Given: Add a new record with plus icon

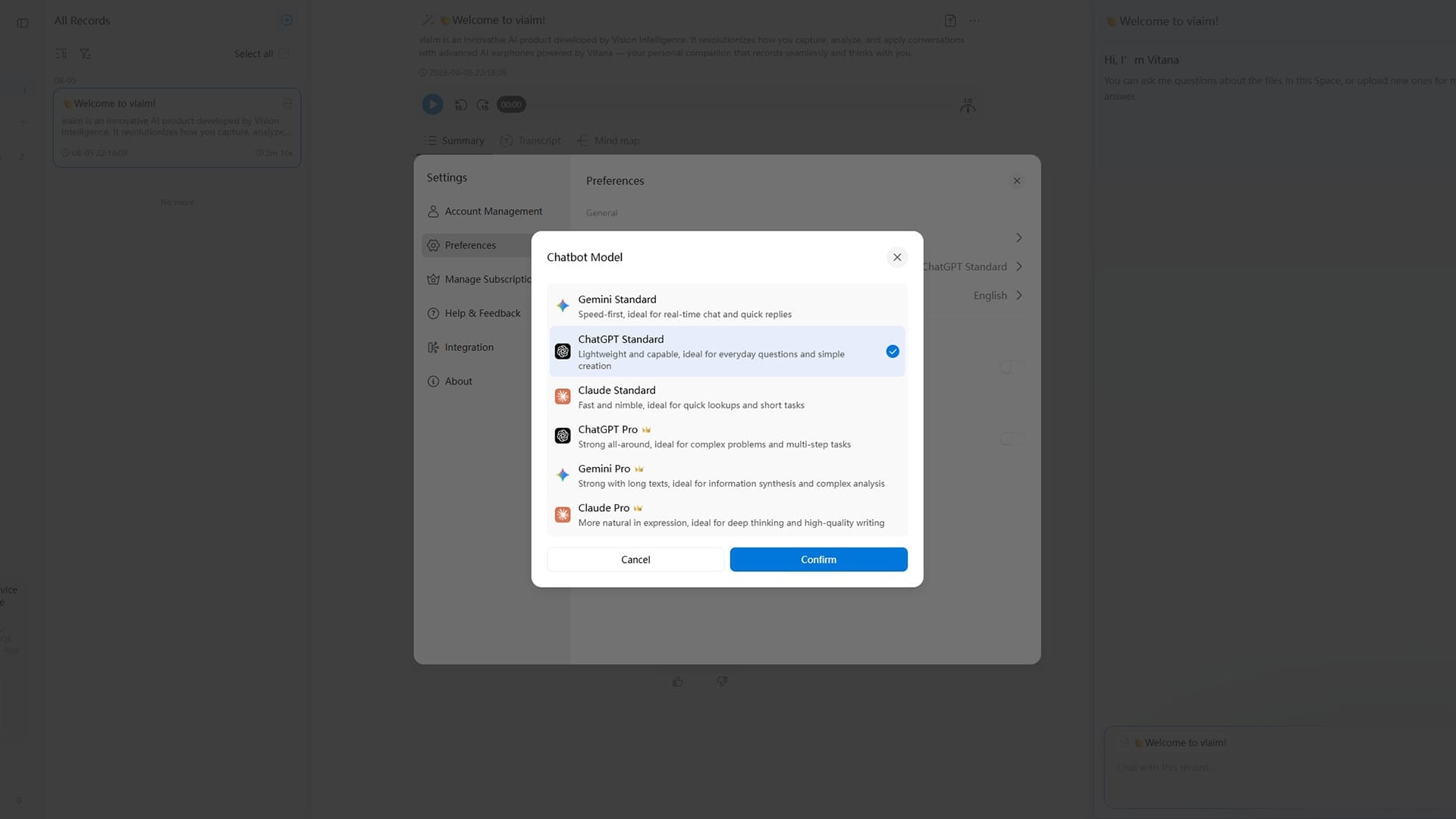Looking at the screenshot, I should (287, 20).
